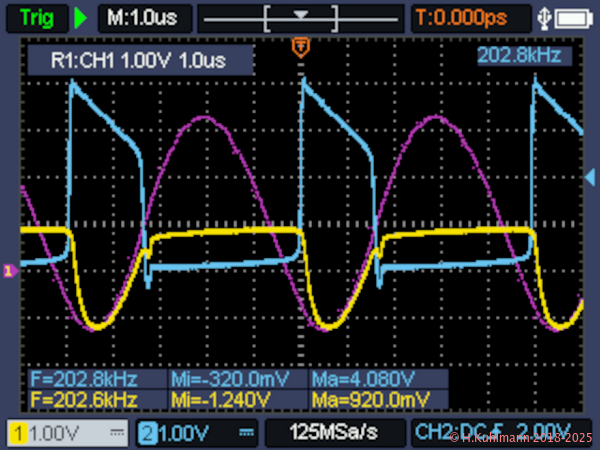Click the USB connection icon
The height and width of the screenshot is (450, 600).
tap(544, 17)
